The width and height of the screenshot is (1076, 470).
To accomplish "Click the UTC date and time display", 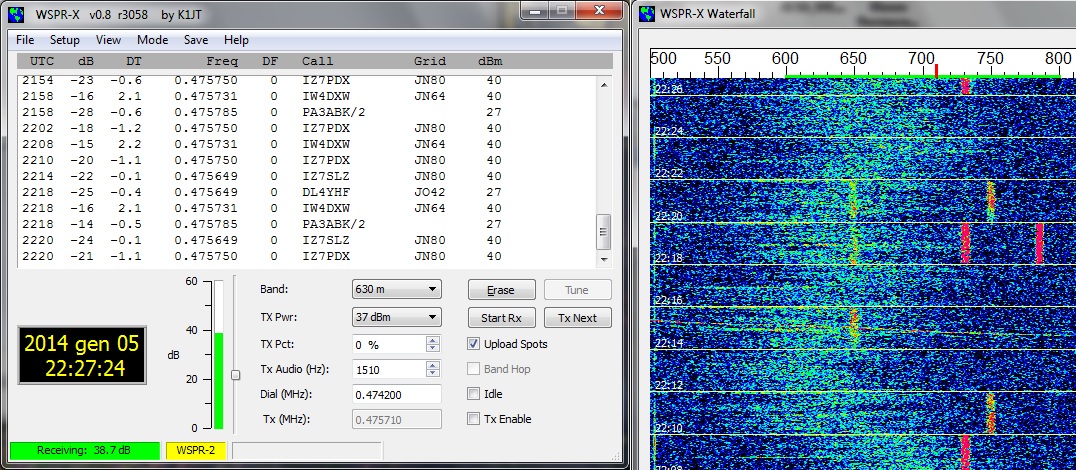I will [x=82, y=355].
